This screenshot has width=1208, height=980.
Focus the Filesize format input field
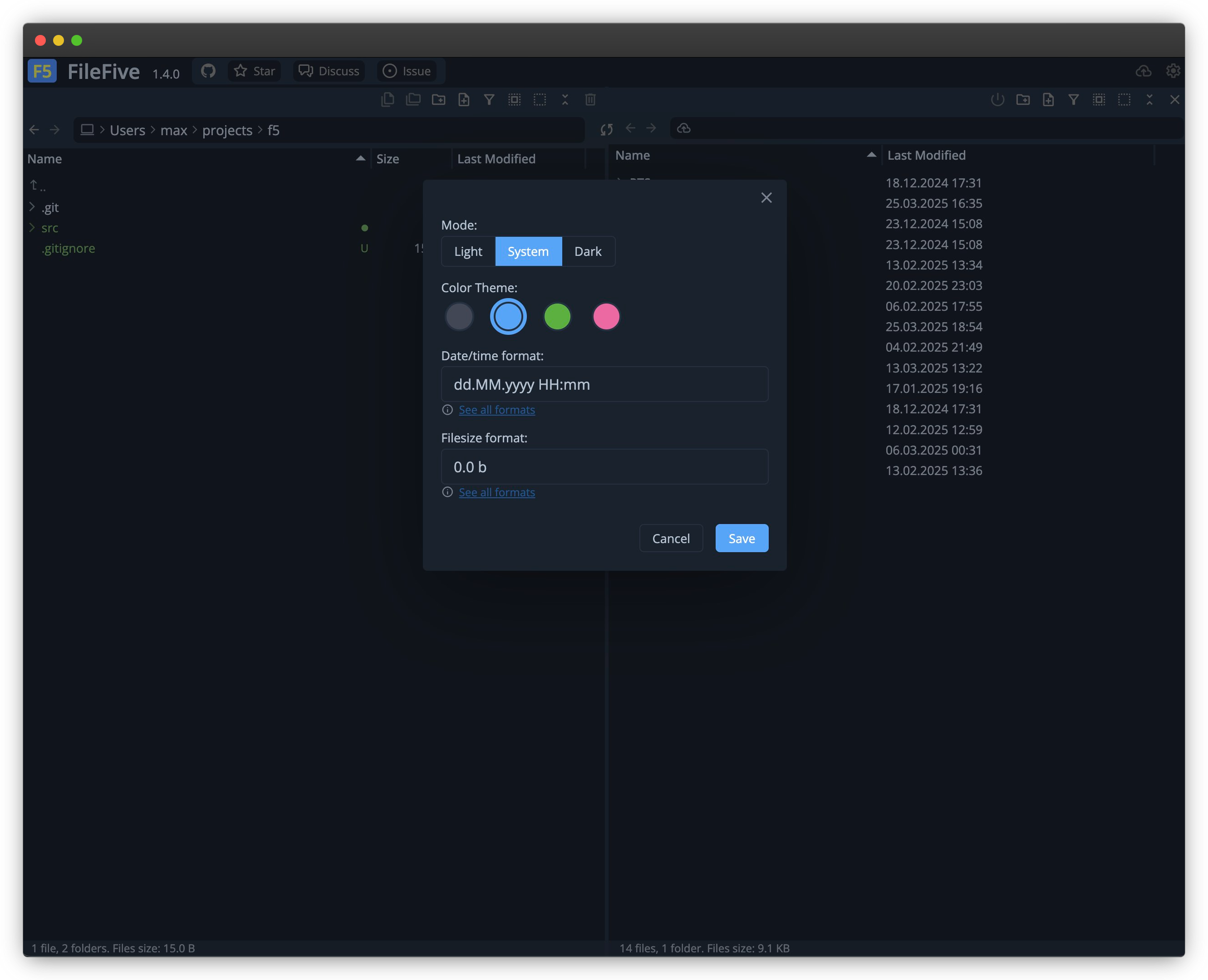click(604, 467)
